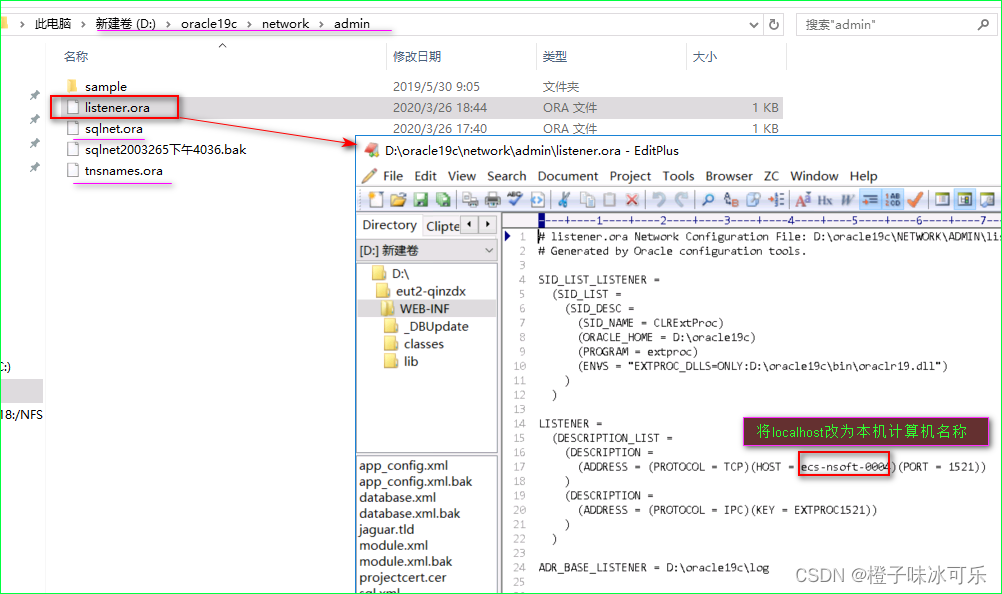Select jaguar.tld in file list
Screen dimensions: 1002x594
tap(387, 529)
